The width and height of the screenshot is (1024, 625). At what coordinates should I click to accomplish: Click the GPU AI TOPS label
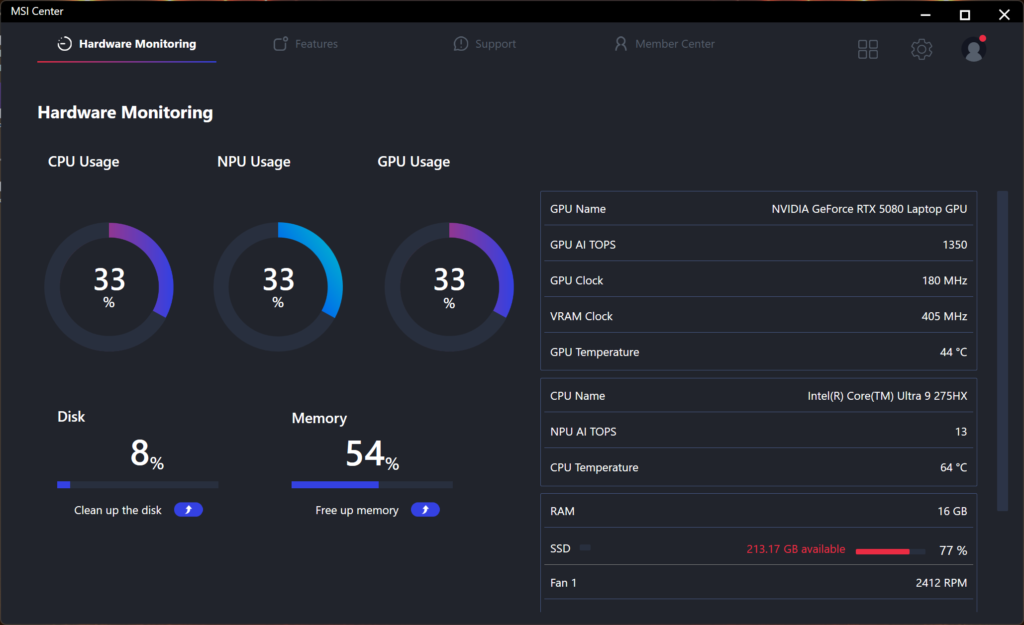(x=583, y=245)
